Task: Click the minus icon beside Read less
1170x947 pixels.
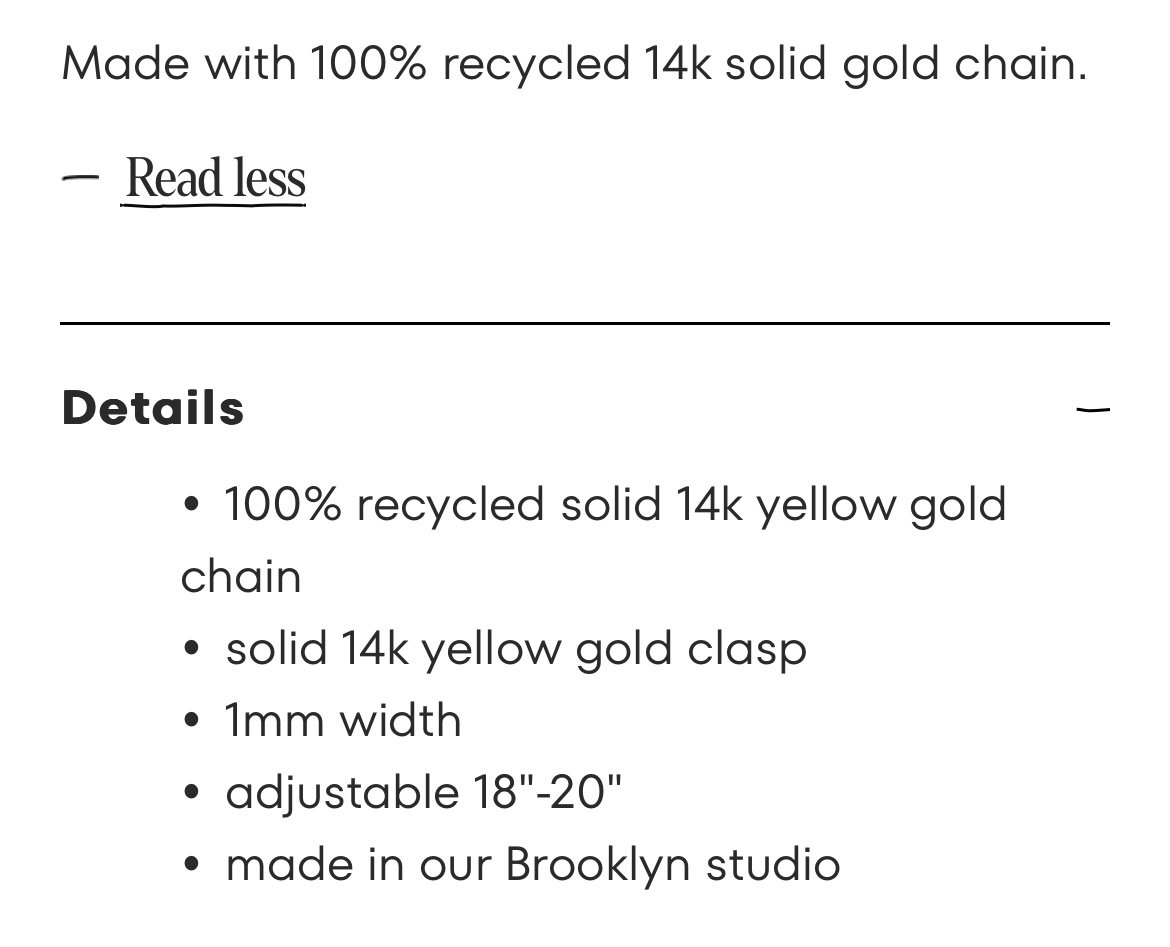Action: click(x=80, y=178)
